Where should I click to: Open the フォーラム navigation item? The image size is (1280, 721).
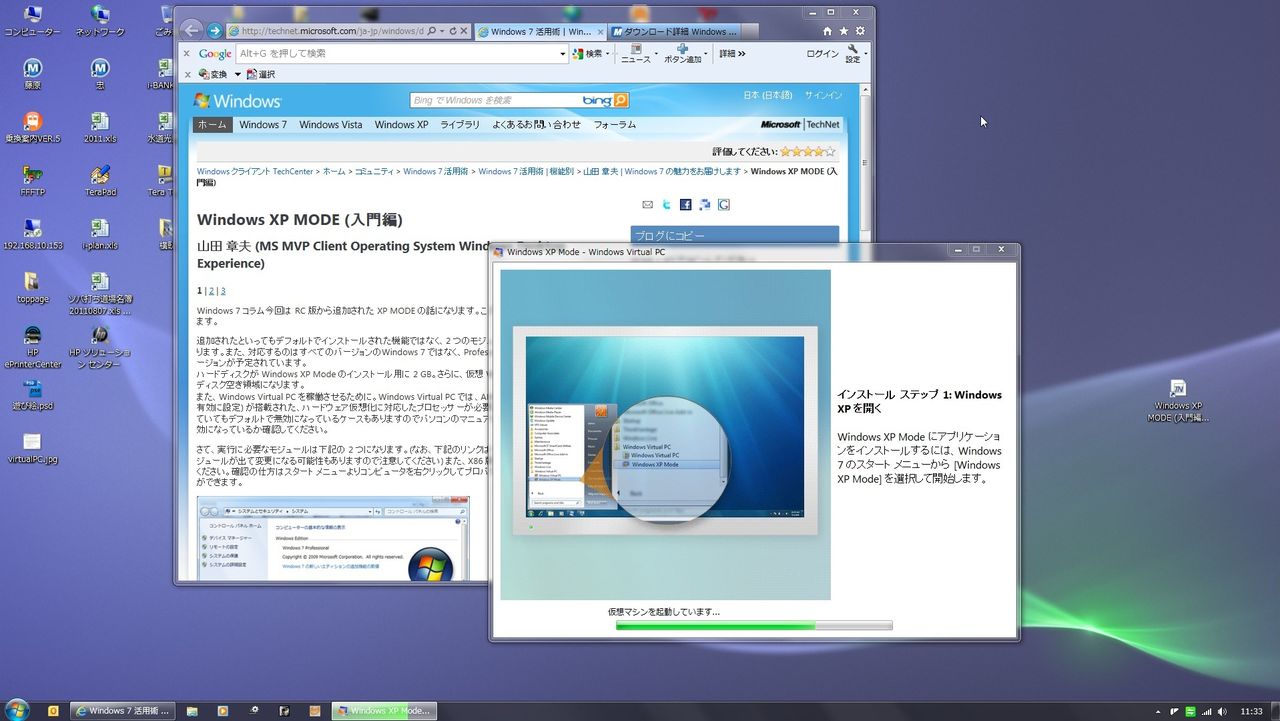[615, 125]
